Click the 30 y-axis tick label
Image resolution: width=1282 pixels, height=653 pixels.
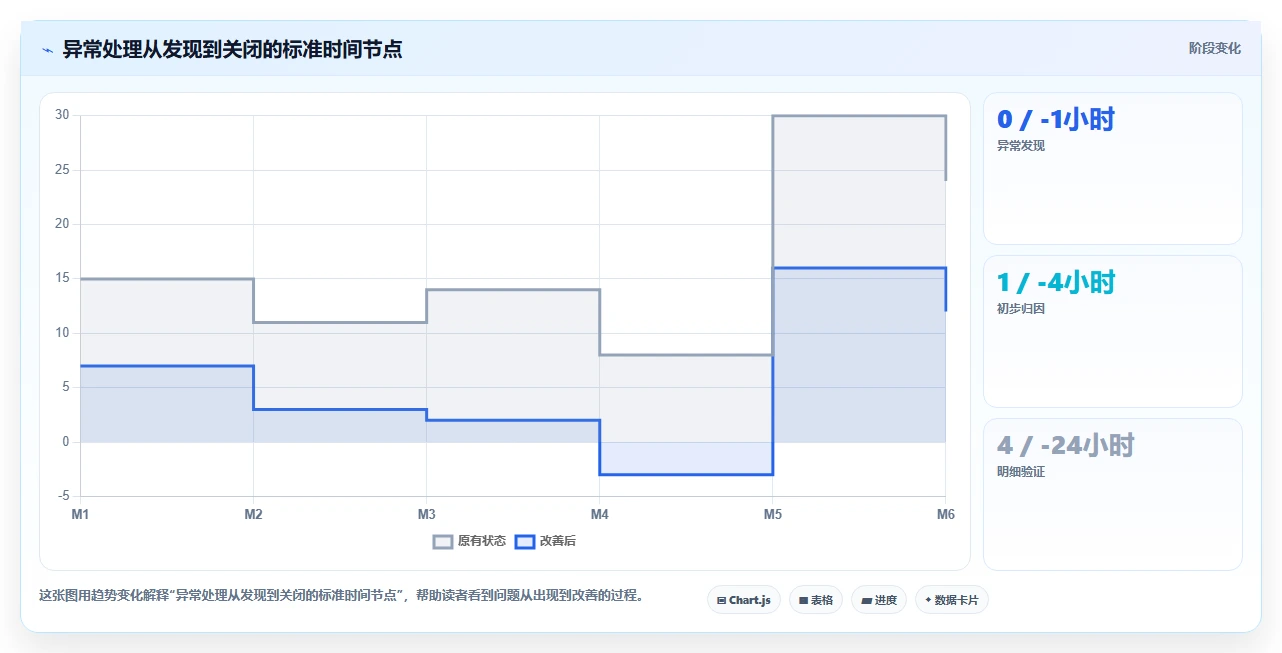click(62, 115)
